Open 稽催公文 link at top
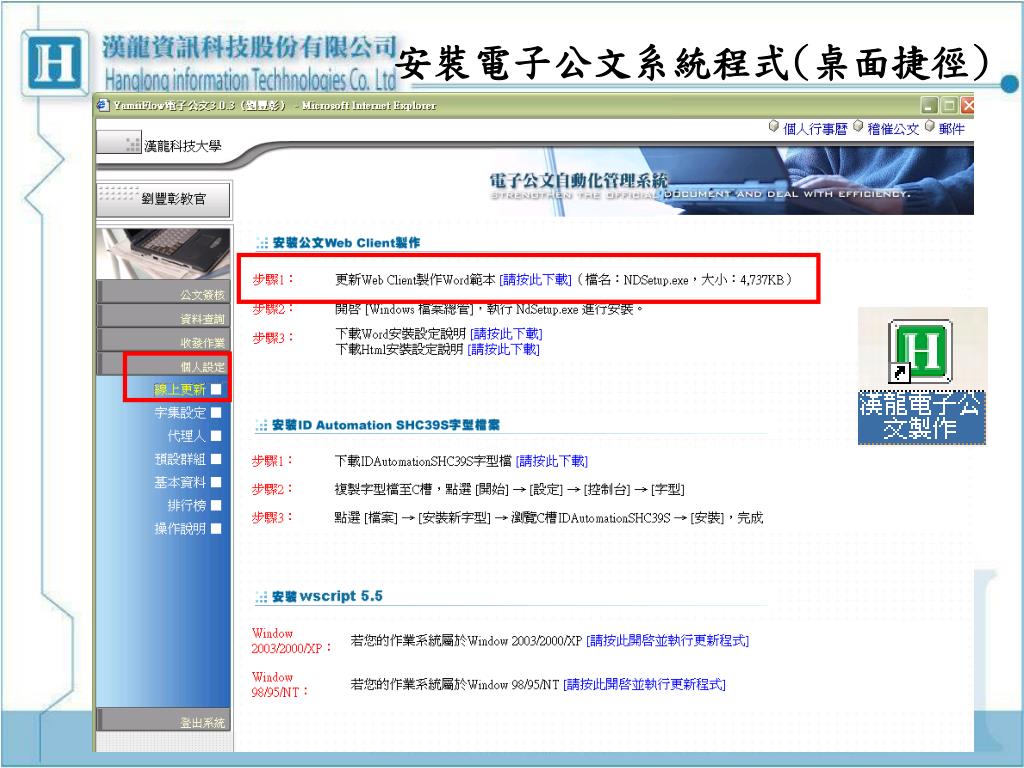The image size is (1024, 768). pos(893,129)
